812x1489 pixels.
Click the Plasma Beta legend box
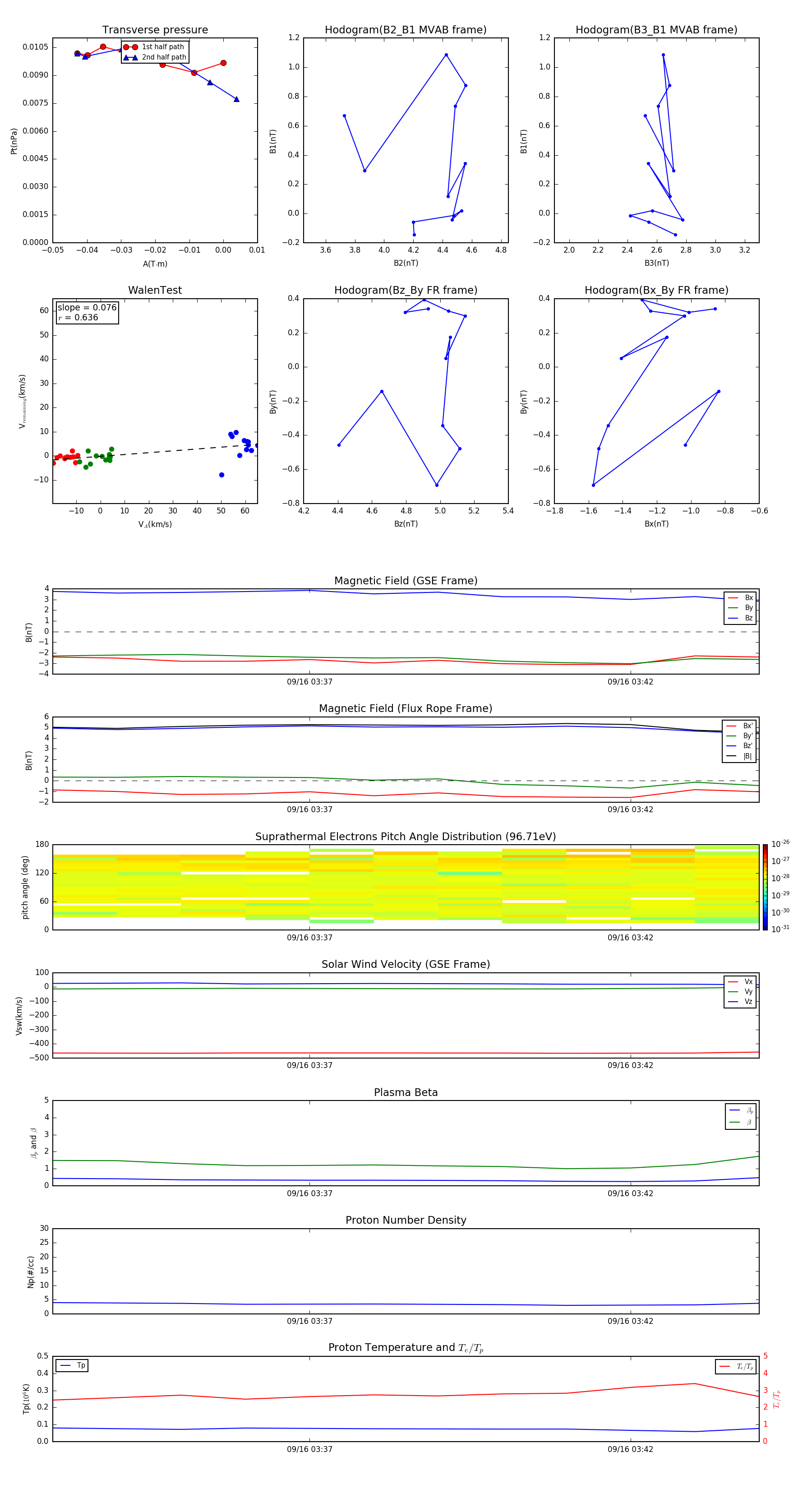coord(740,1116)
